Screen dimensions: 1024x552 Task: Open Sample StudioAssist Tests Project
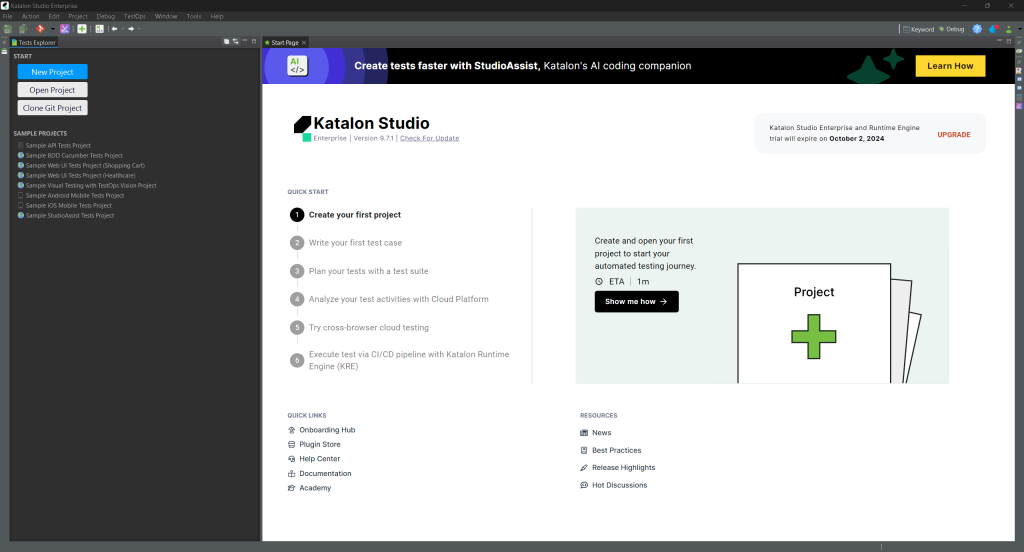[66, 216]
